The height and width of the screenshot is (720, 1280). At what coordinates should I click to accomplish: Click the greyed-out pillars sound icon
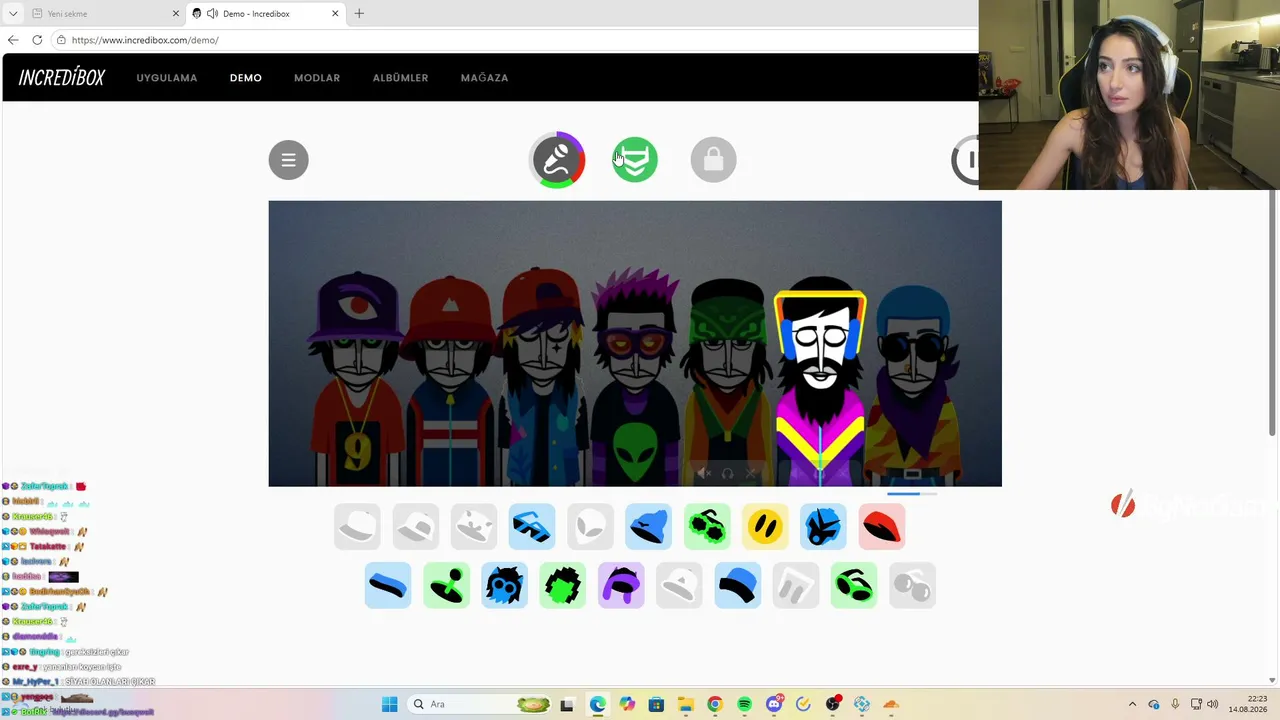coord(796,585)
